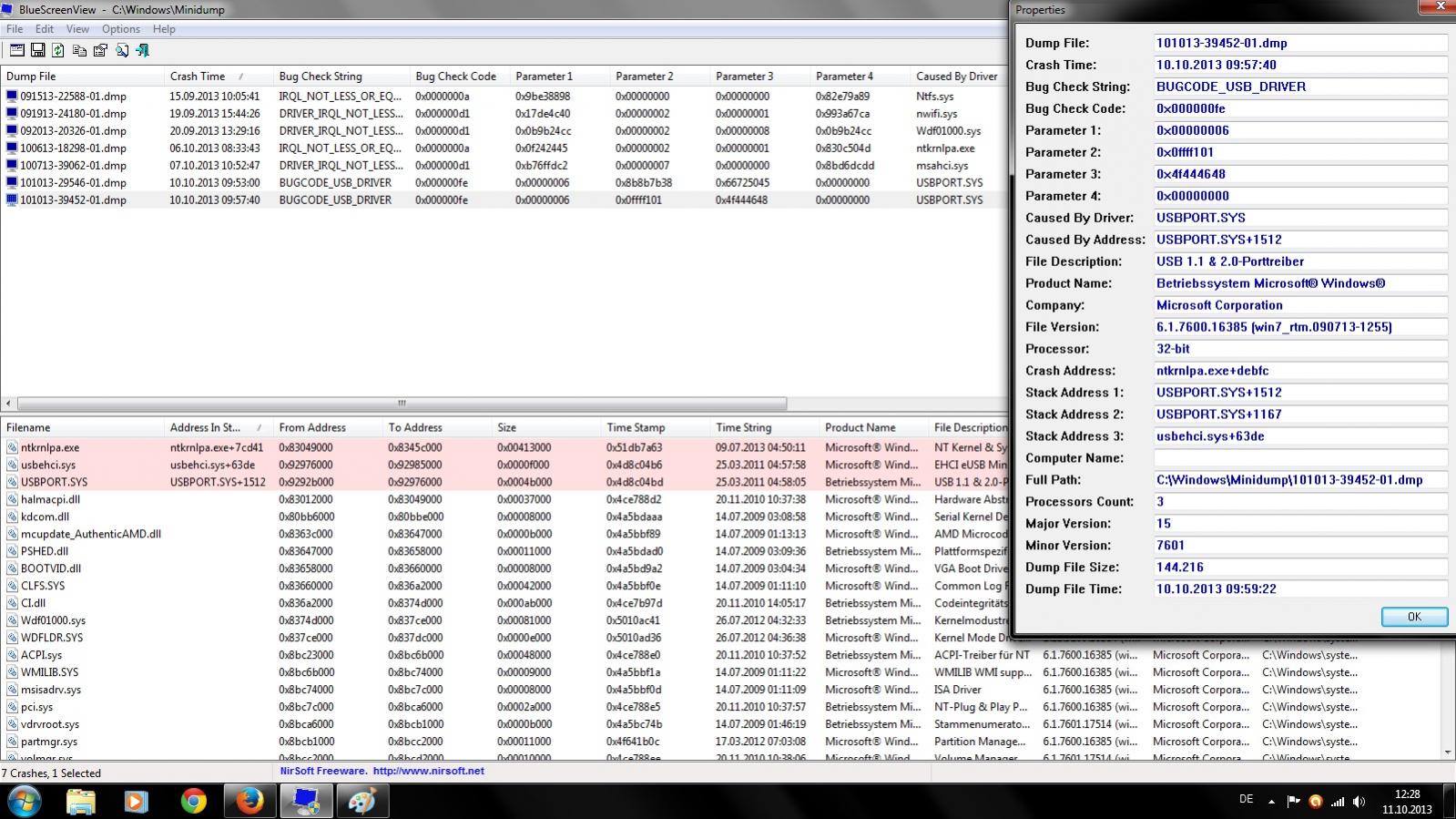1456x819 pixels.
Task: Open the Help menu
Action: click(x=164, y=29)
